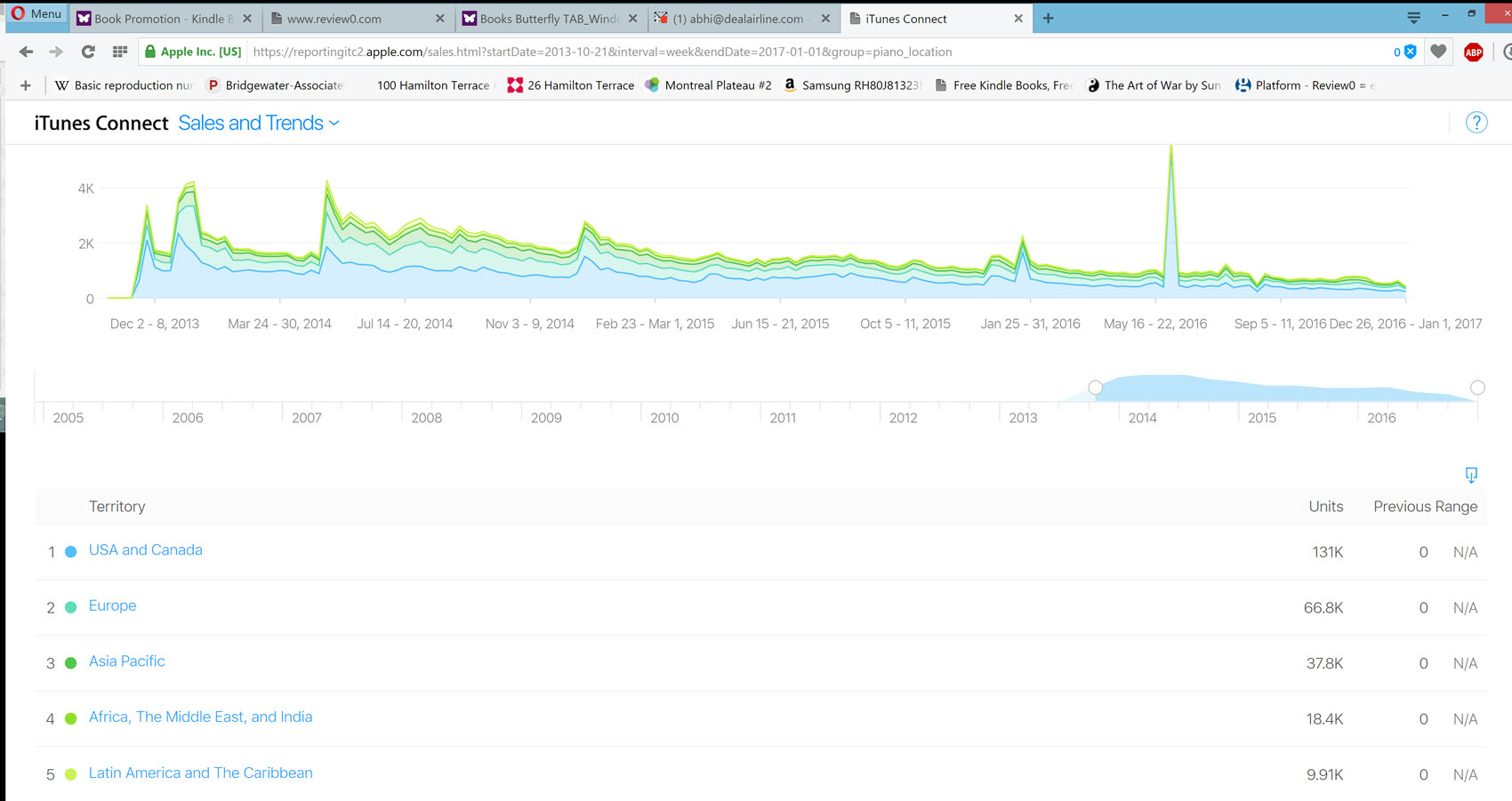Close the abhi@dealairline.com tab
This screenshot has height=801, width=1512.
point(825,19)
